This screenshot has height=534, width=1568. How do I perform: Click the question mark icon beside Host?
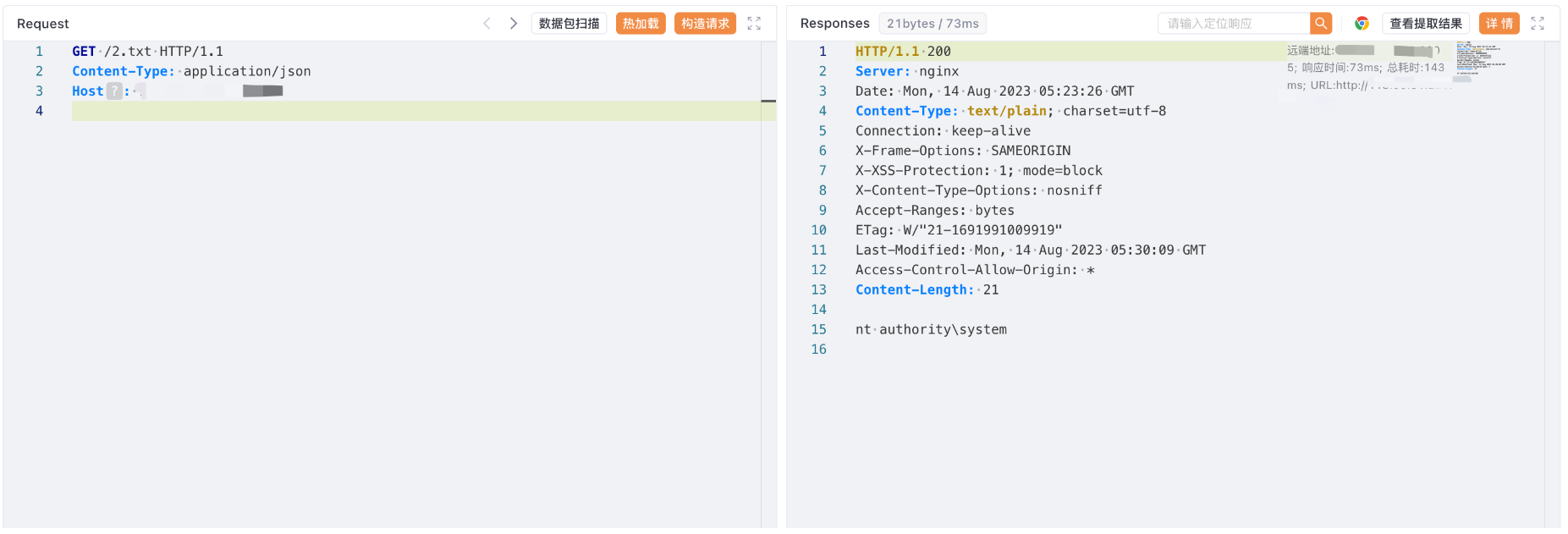114,91
